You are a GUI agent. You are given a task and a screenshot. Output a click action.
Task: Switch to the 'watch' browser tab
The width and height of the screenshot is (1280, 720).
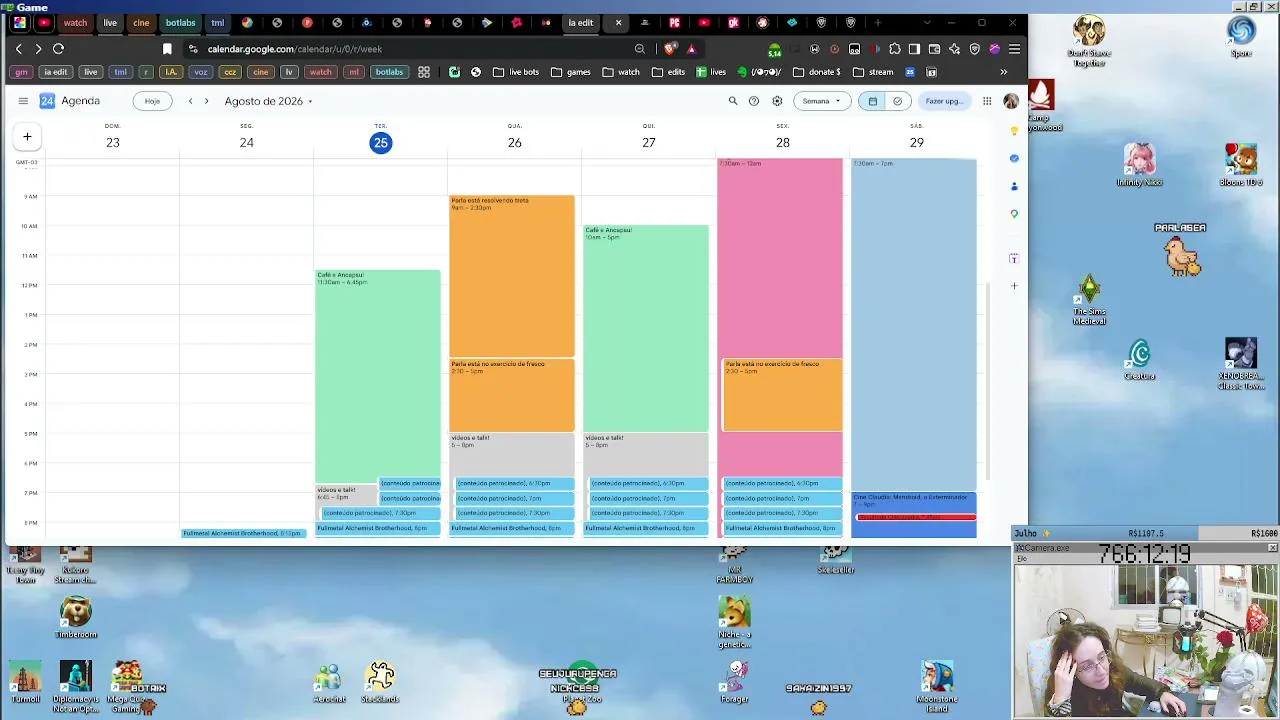point(75,23)
